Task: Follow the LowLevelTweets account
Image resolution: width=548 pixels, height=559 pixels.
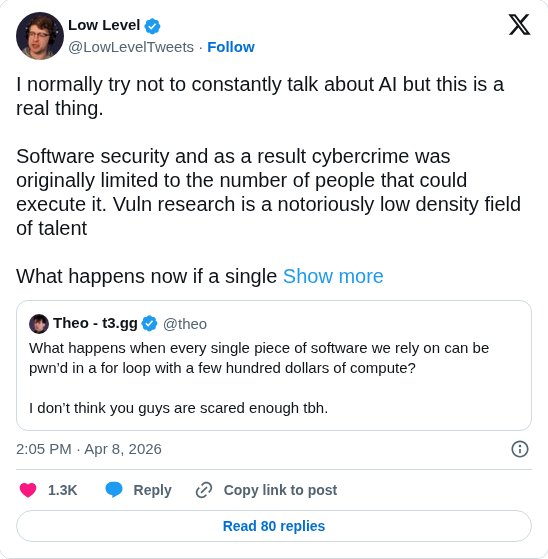Action: pyautogui.click(x=231, y=47)
